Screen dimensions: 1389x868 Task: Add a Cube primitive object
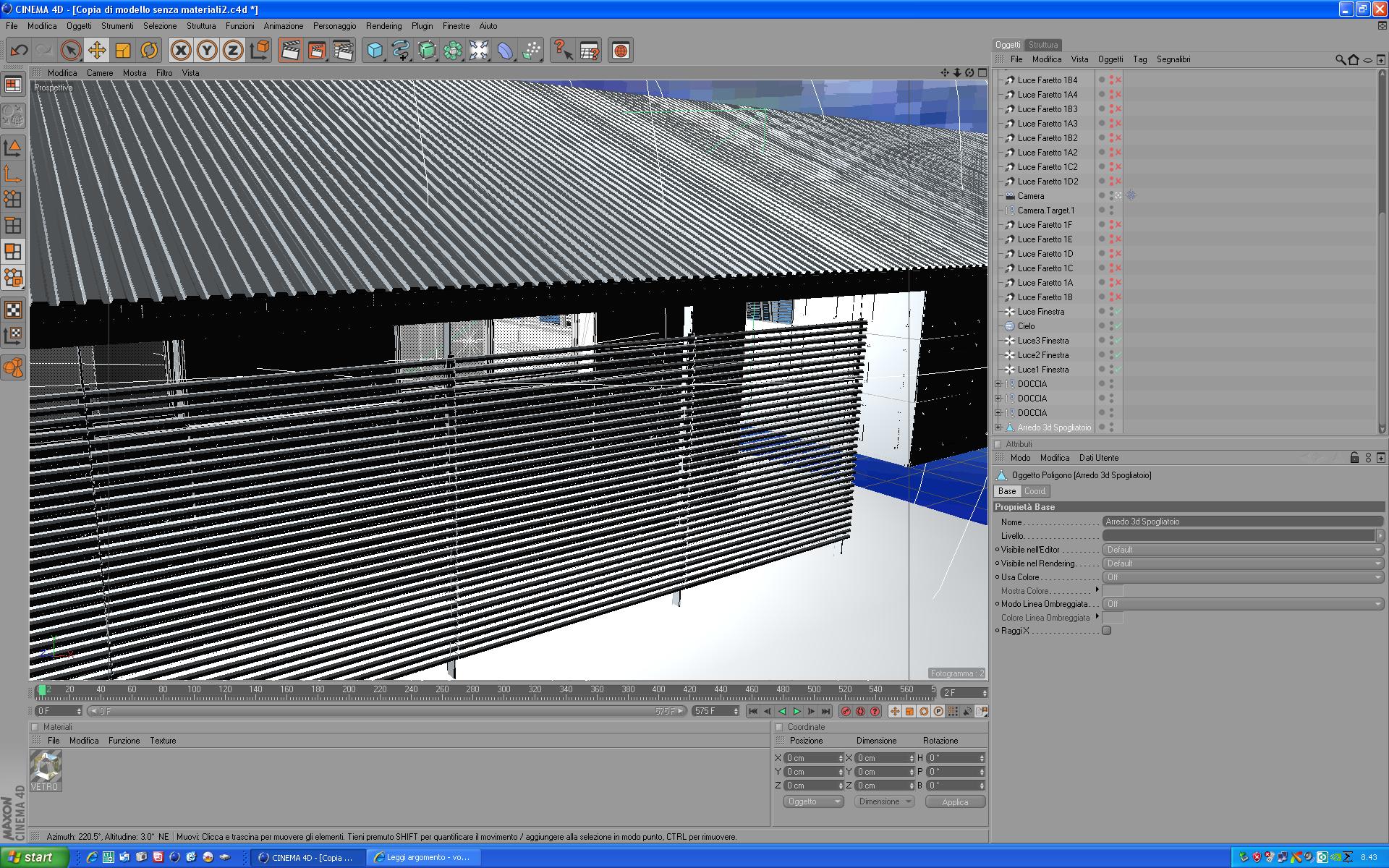[375, 51]
